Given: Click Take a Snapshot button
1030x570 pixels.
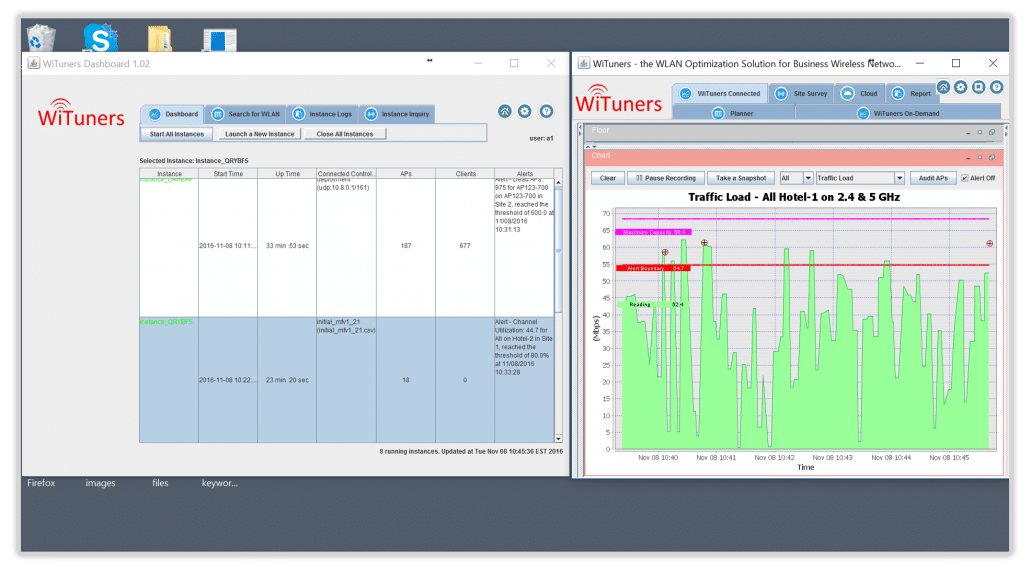Looking at the screenshot, I should coord(740,178).
